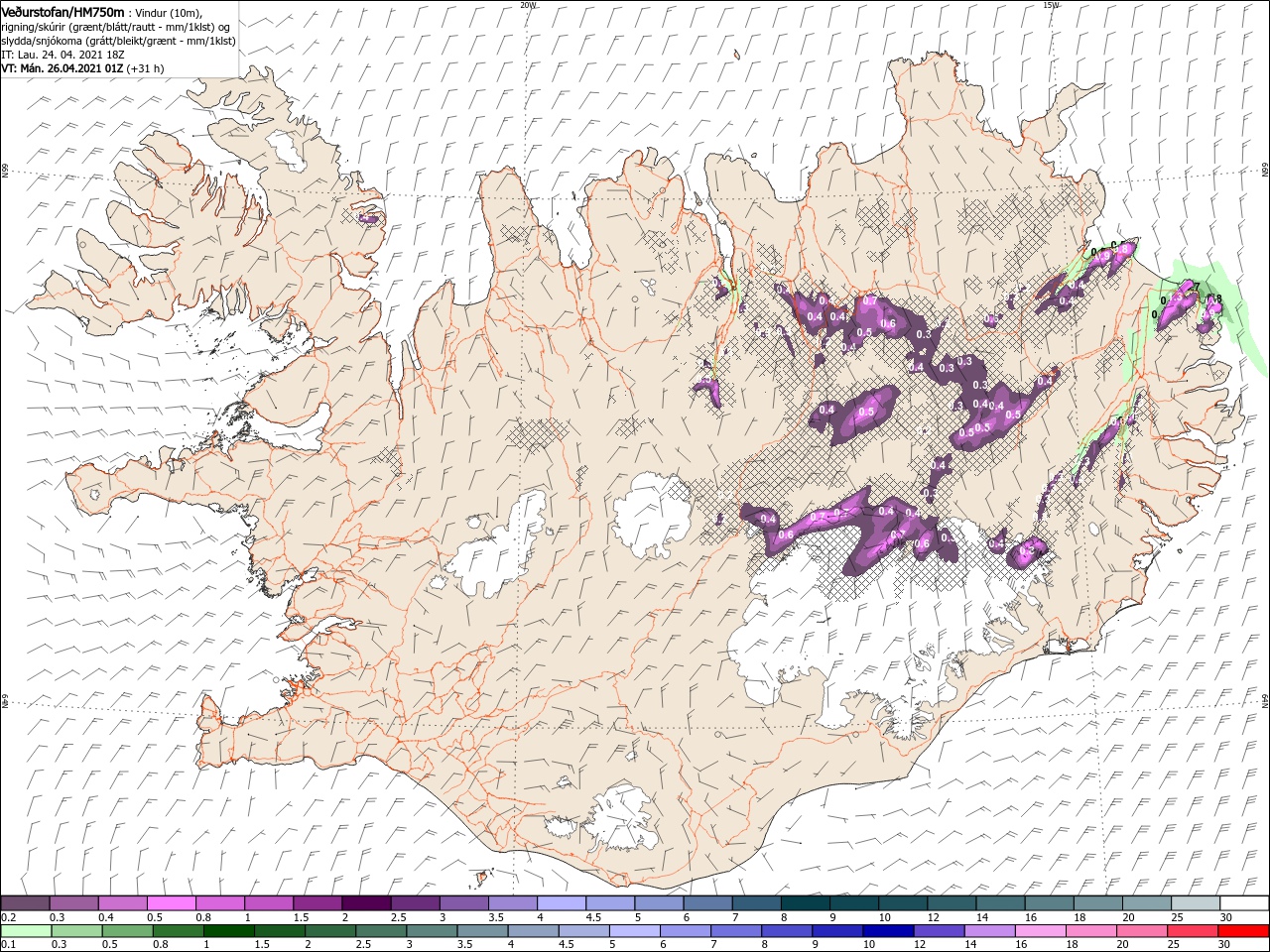Click the 'Veðurstofan/HM750m' map title

pyautogui.click(x=63, y=12)
